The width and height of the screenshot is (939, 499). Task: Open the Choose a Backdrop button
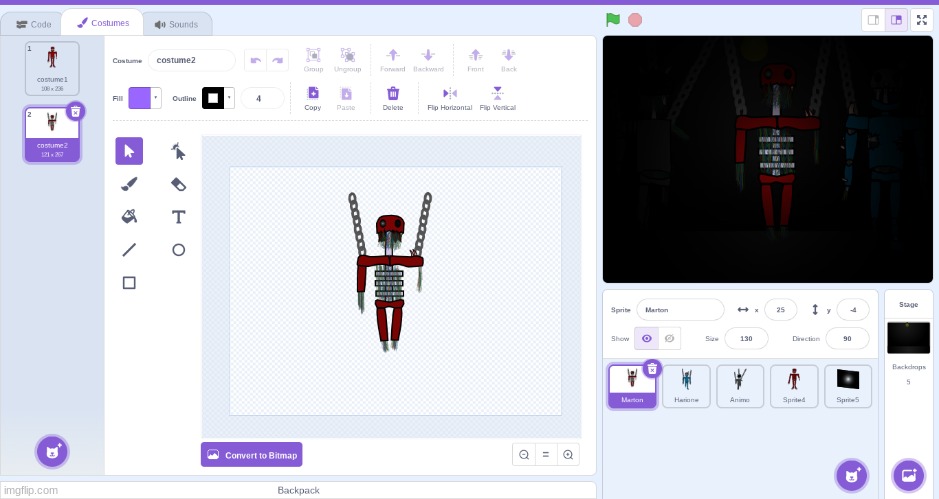[x=908, y=476]
